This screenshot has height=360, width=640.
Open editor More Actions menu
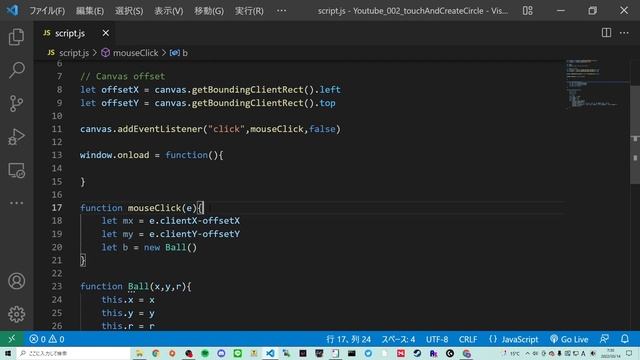tap(624, 33)
